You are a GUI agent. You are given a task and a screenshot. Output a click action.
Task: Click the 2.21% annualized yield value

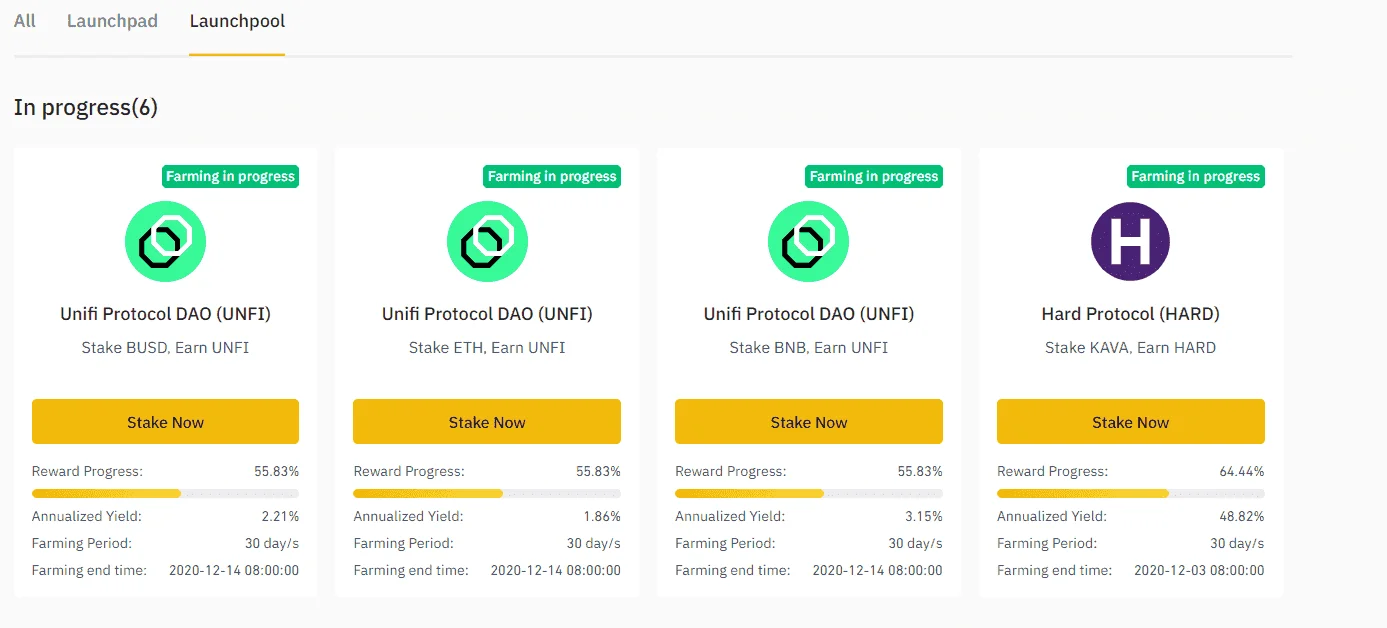pyautogui.click(x=281, y=517)
